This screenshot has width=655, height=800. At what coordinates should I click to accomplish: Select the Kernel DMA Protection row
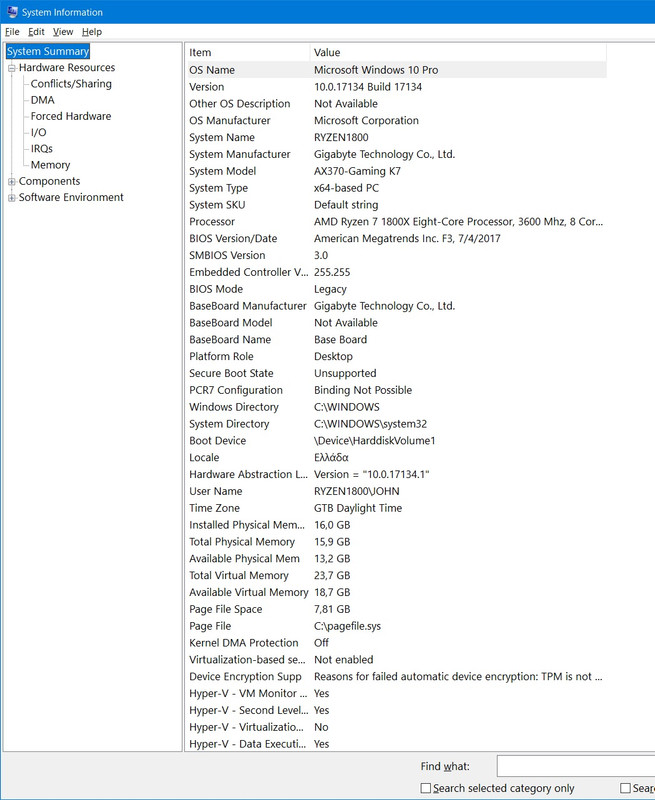(x=397, y=642)
